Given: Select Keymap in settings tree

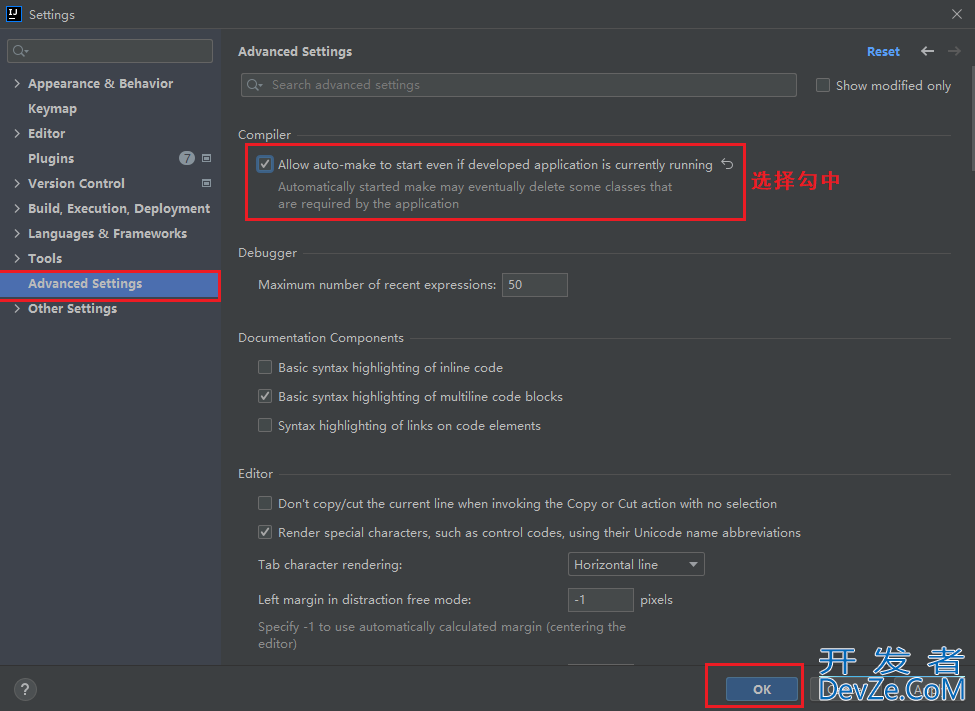Looking at the screenshot, I should pyautogui.click(x=52, y=108).
